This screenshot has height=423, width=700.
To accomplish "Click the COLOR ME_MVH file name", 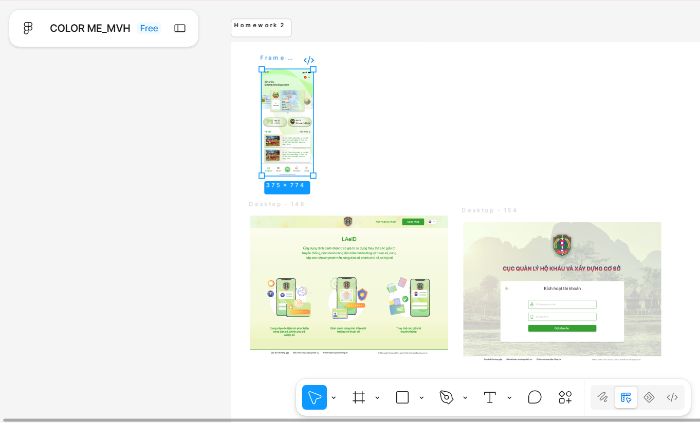I will click(x=90, y=28).
